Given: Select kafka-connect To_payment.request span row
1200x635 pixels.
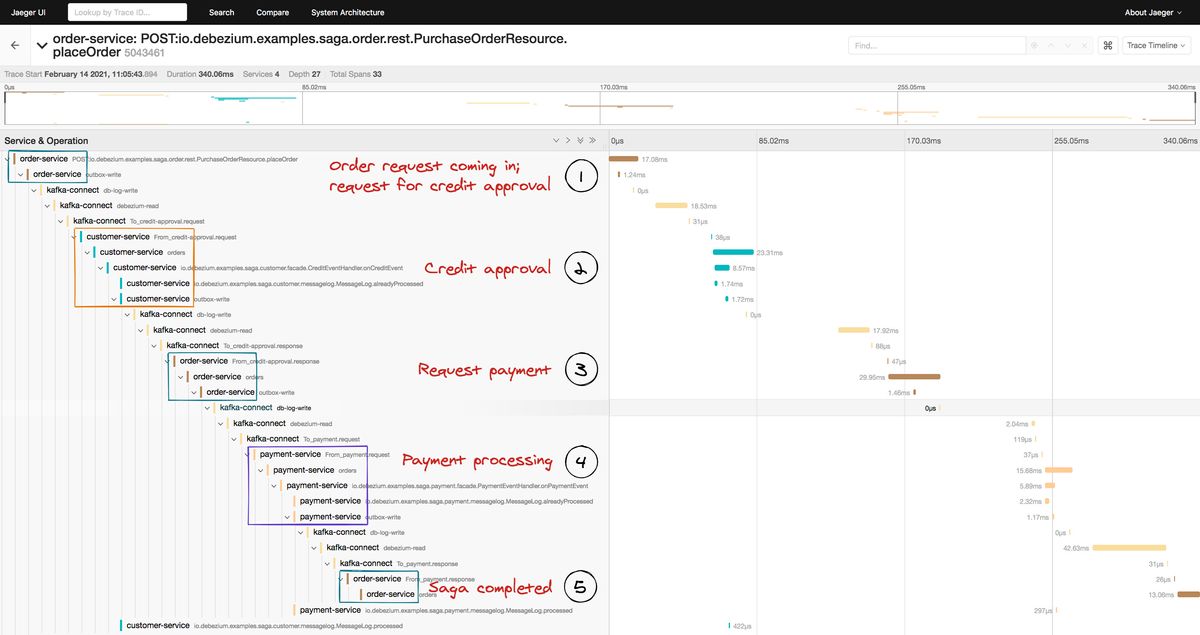Looking at the screenshot, I should point(304,439).
